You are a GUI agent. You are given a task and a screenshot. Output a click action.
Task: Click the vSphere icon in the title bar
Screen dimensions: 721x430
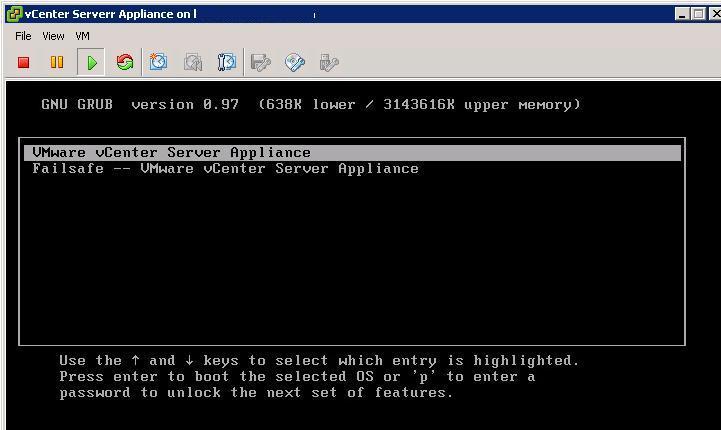14,14
